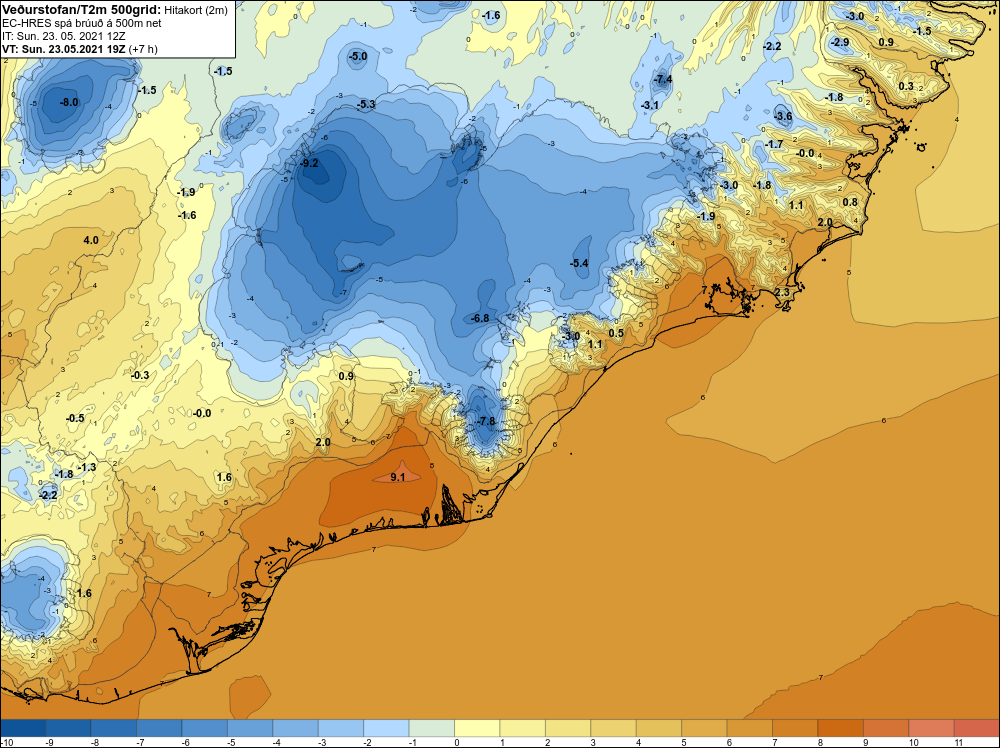Click the "-9.2" minimum temperature label
Screen dimensions: 1000x748
click(x=309, y=163)
